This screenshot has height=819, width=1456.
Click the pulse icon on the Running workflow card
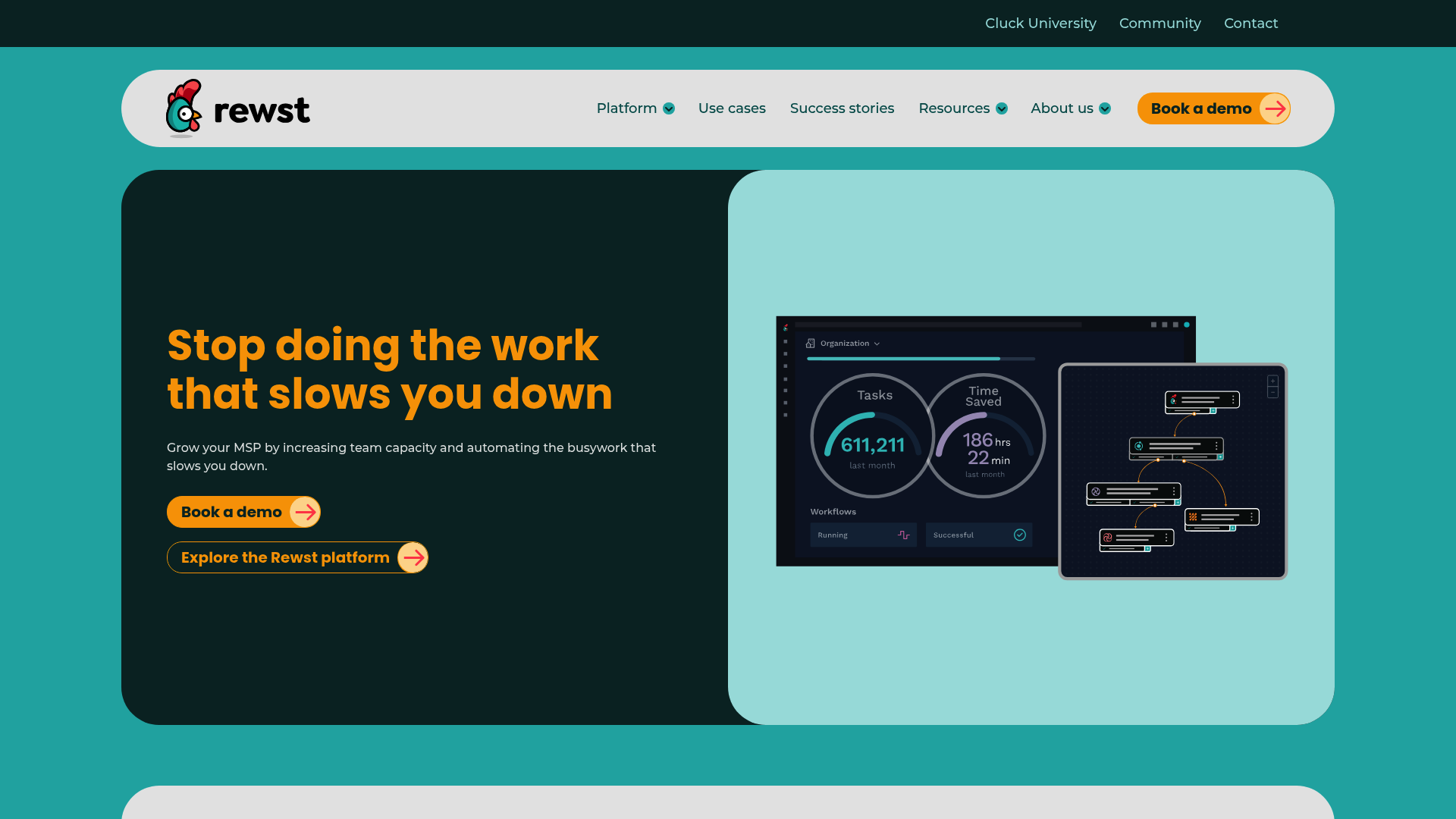coord(903,535)
